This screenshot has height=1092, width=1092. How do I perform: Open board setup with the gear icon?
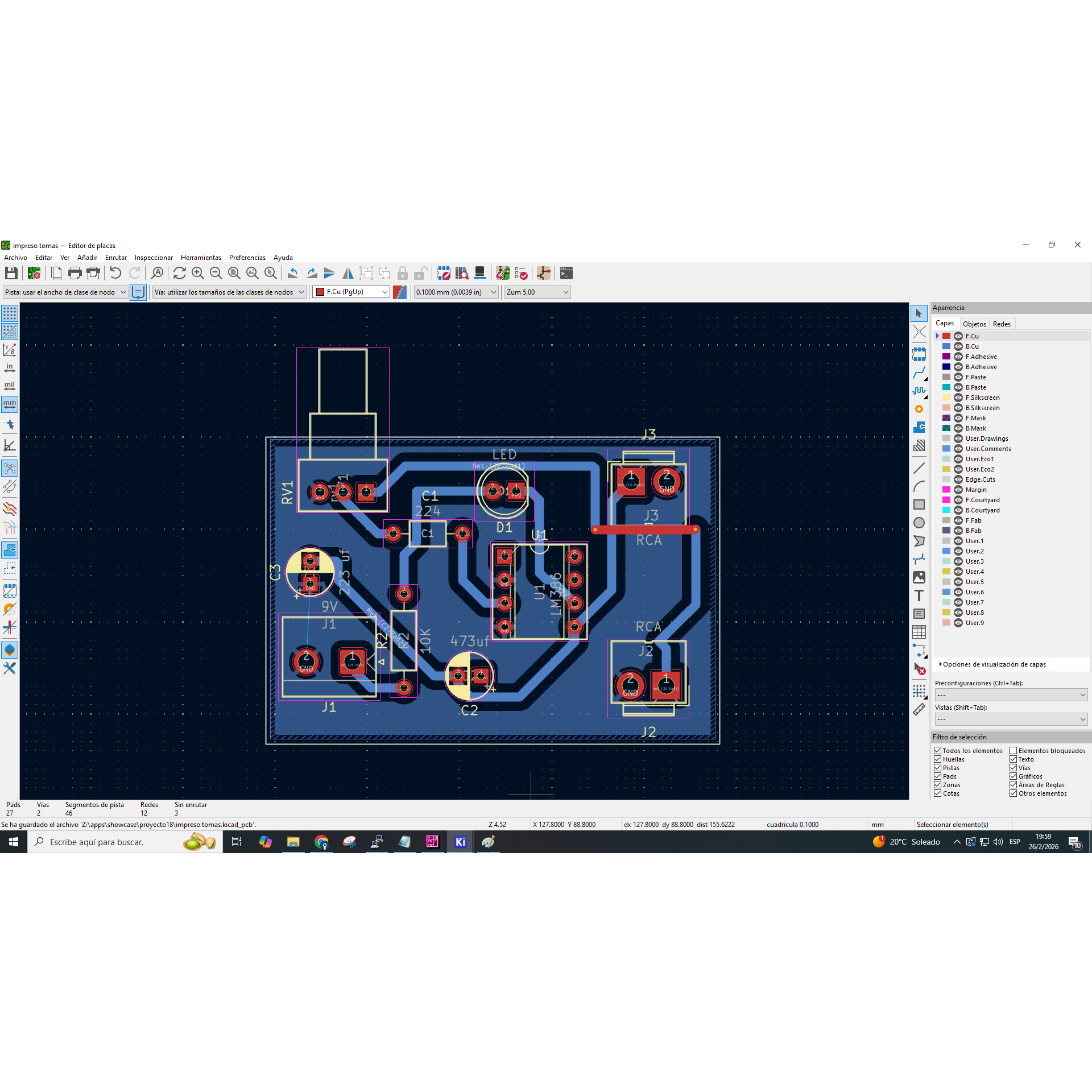[x=34, y=274]
